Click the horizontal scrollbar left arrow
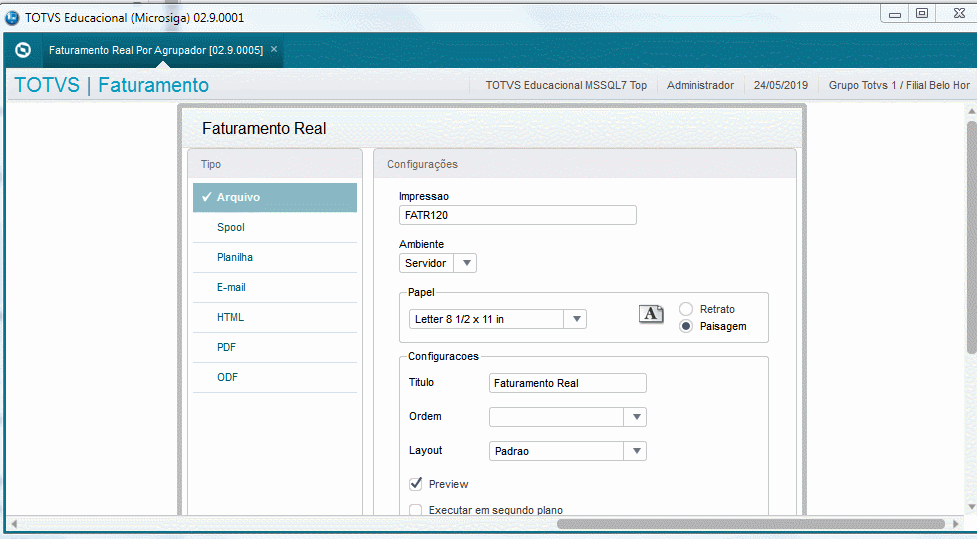This screenshot has height=539, width=977. click(14, 524)
